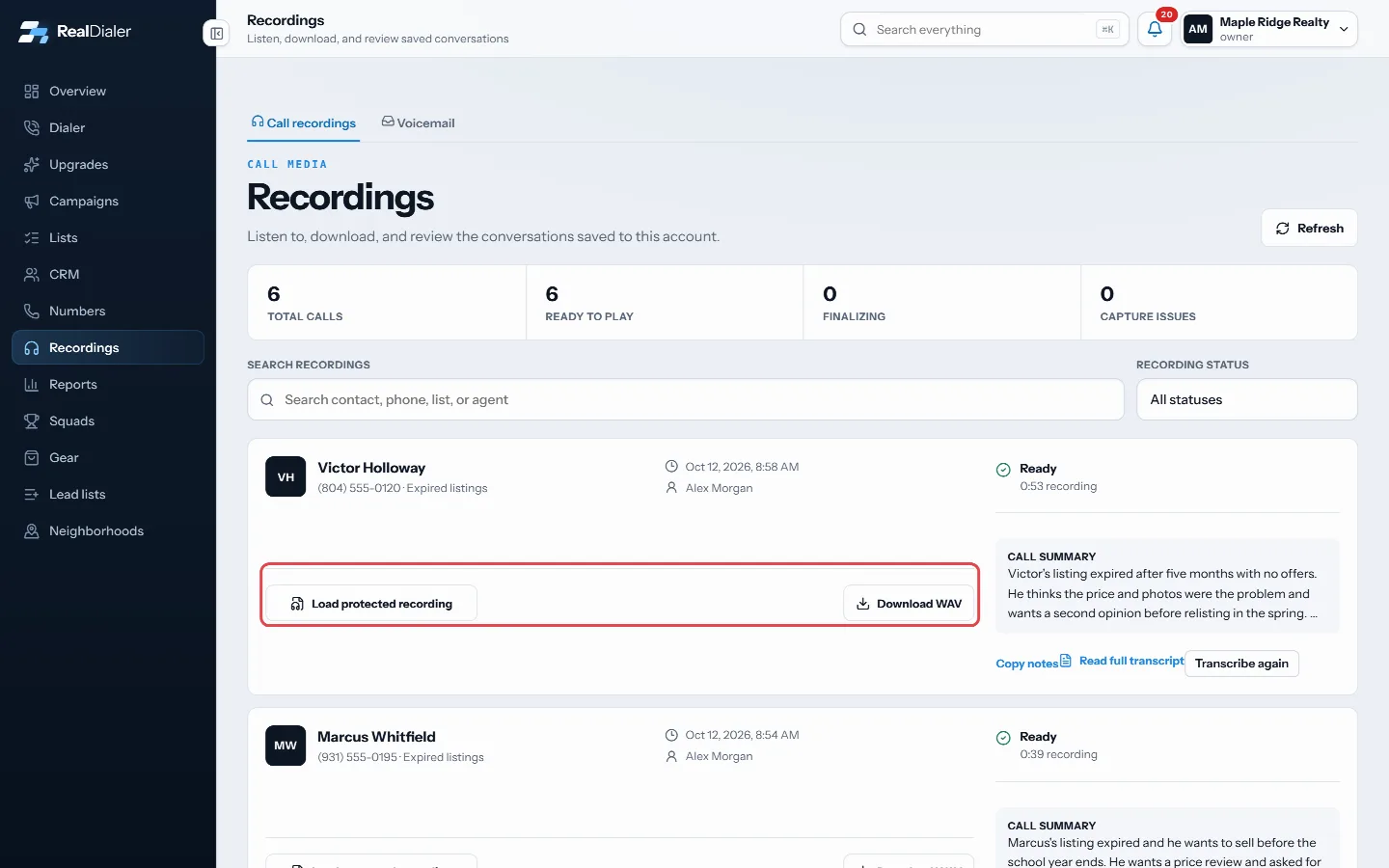Click the Upgrades sparkle icon in the sidebar
This screenshot has height=868, width=1389.
click(x=32, y=165)
